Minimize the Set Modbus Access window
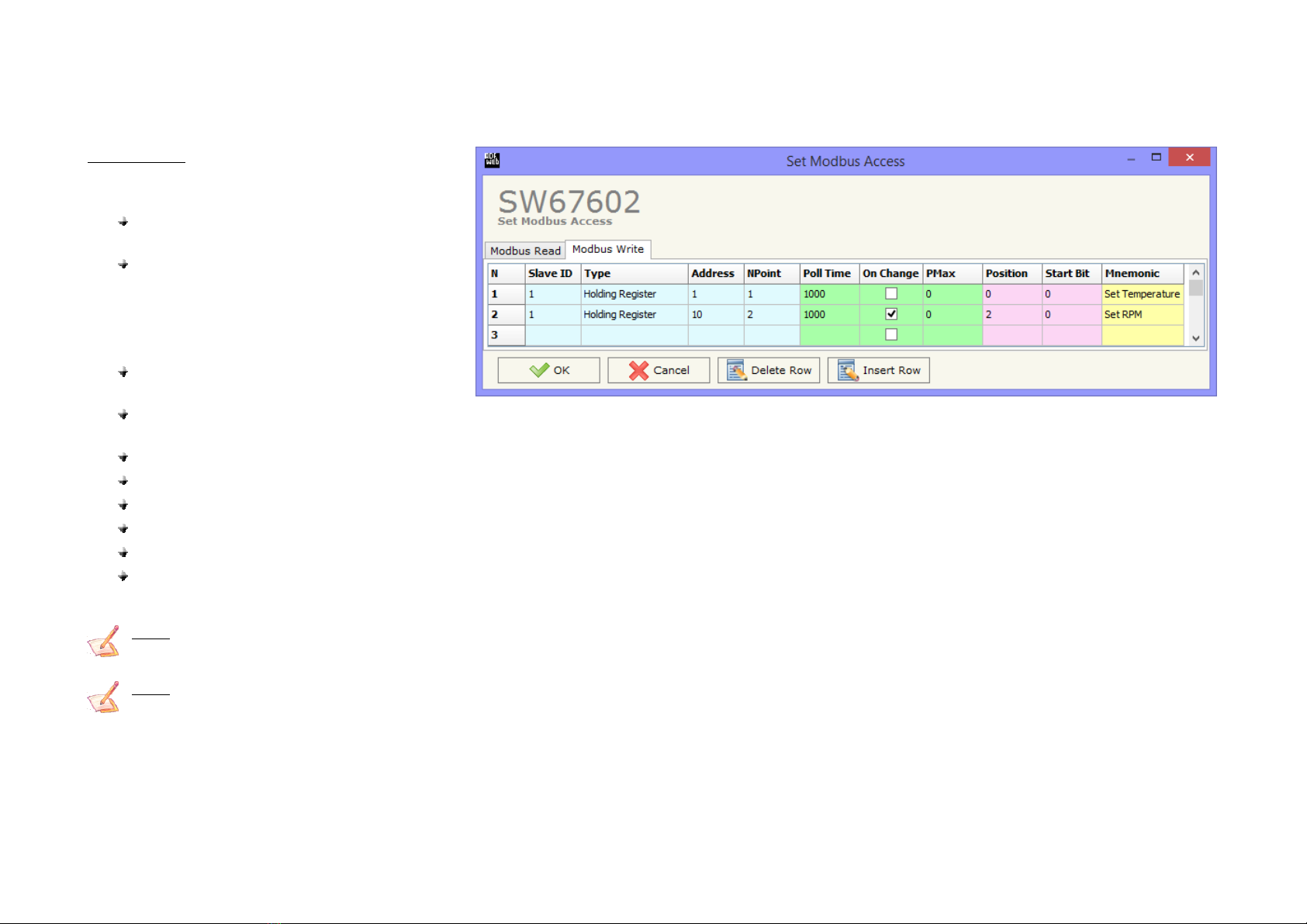 (x=1131, y=158)
